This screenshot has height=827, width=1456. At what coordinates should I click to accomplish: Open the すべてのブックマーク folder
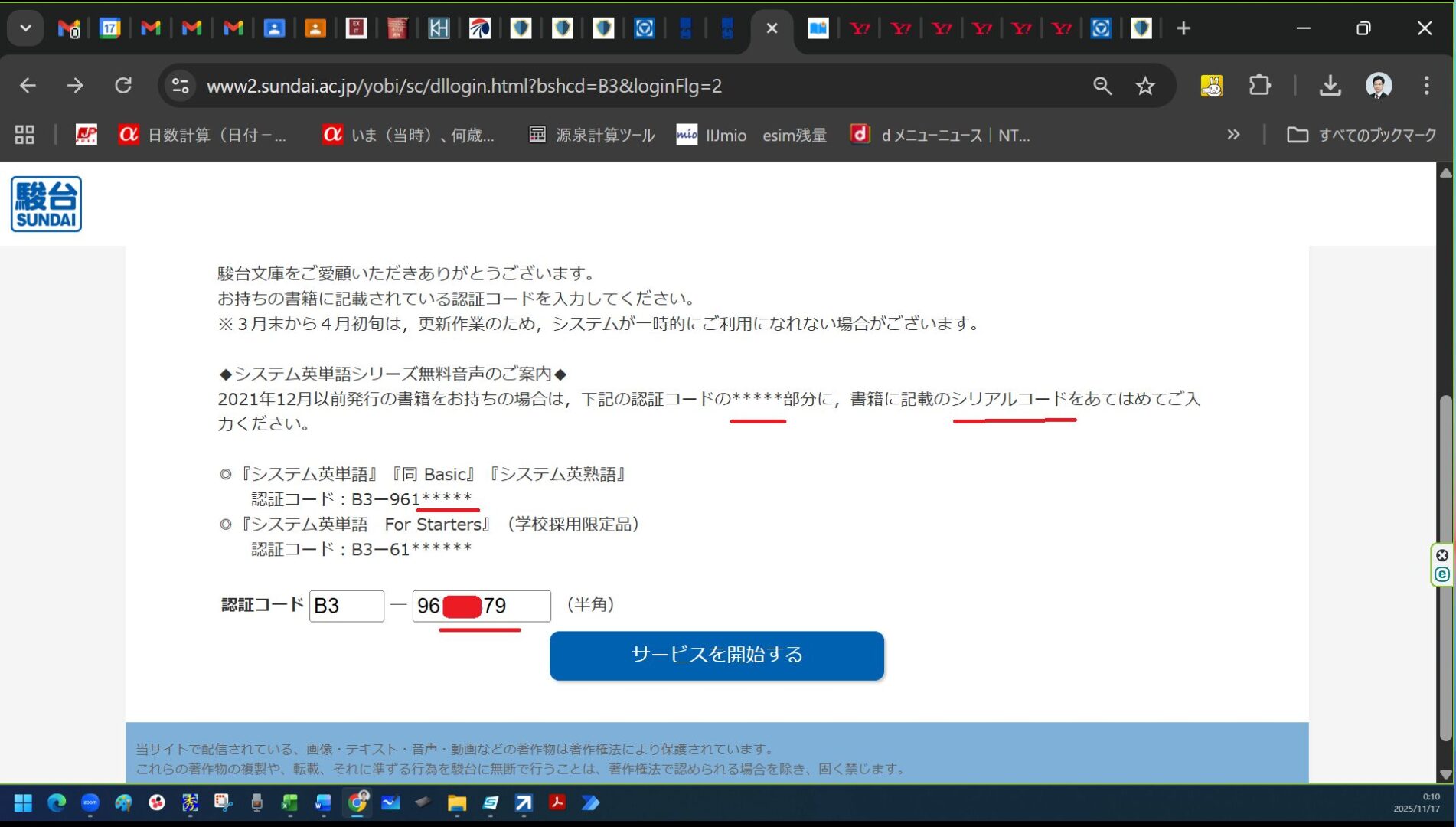tap(1361, 135)
